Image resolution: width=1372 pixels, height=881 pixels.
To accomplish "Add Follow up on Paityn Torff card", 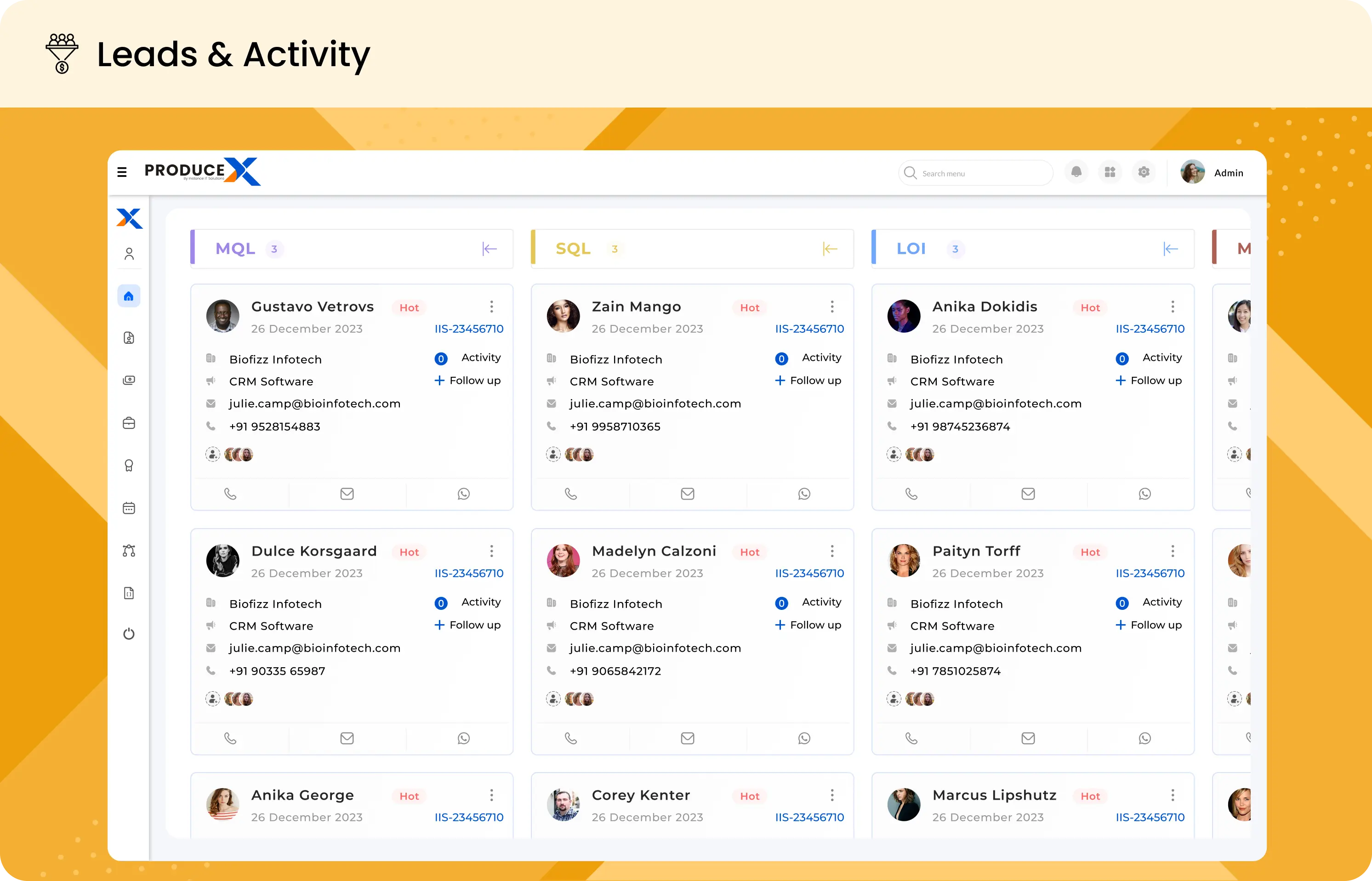I will click(1148, 625).
